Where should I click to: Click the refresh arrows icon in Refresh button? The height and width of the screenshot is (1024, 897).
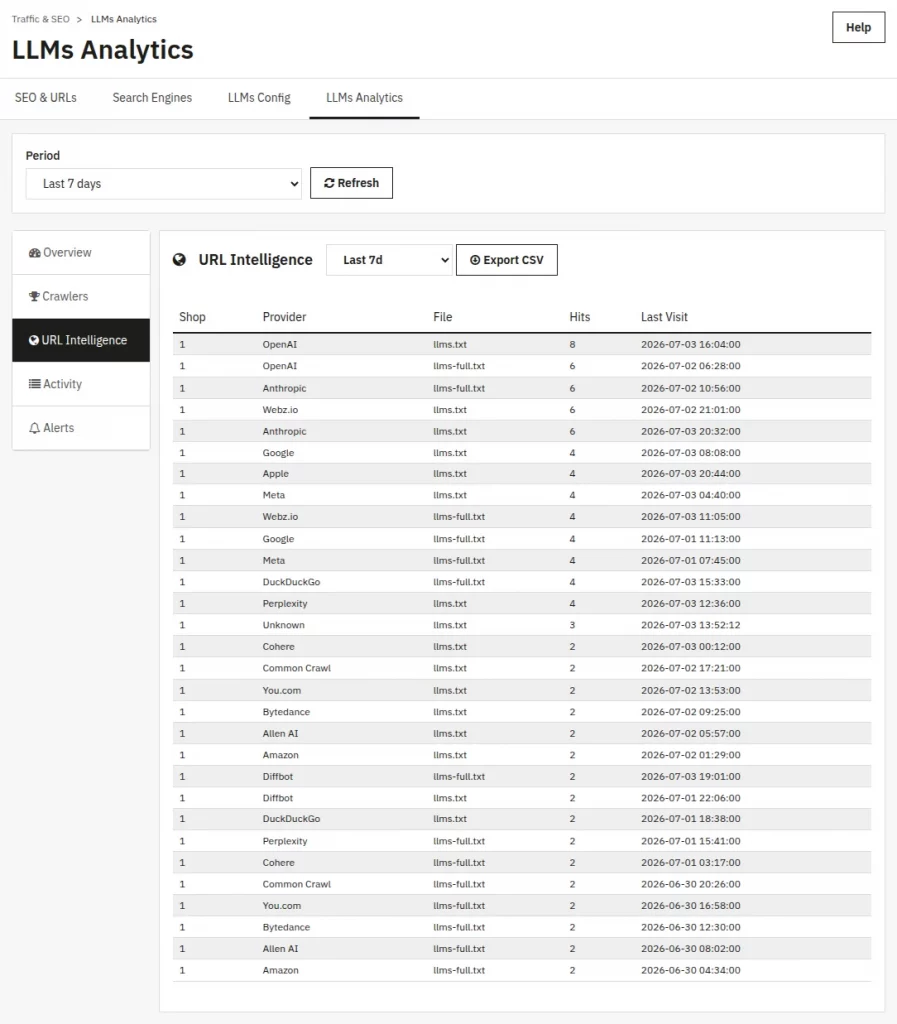(x=329, y=184)
